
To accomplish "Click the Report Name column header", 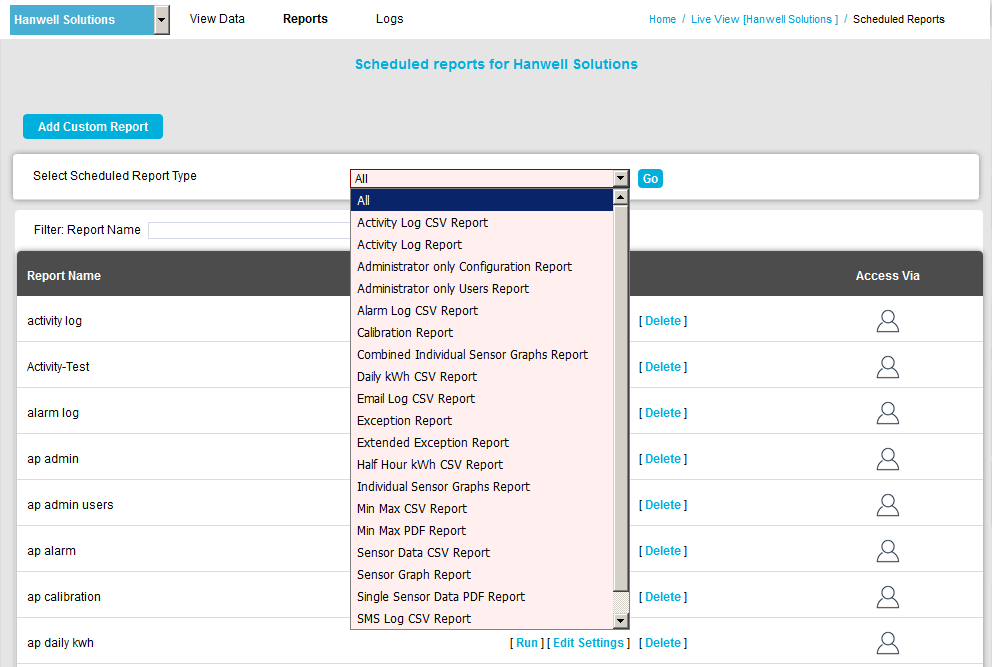I will (64, 276).
